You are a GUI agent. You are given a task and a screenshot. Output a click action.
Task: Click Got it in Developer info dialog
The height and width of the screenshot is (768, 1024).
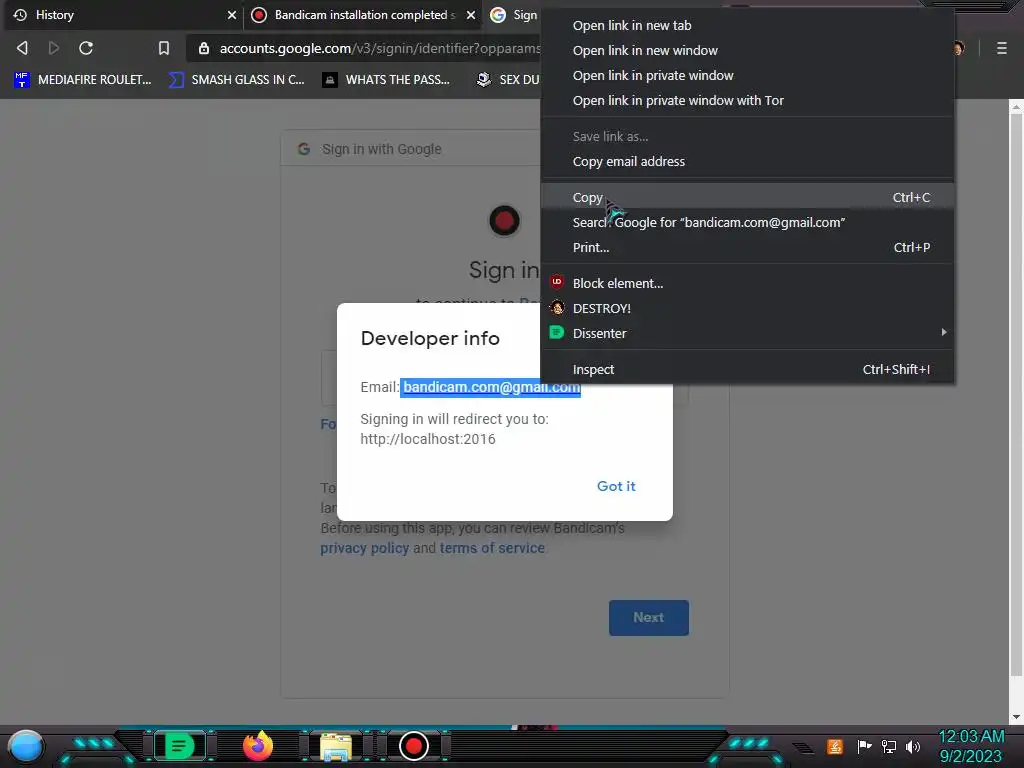(616, 486)
